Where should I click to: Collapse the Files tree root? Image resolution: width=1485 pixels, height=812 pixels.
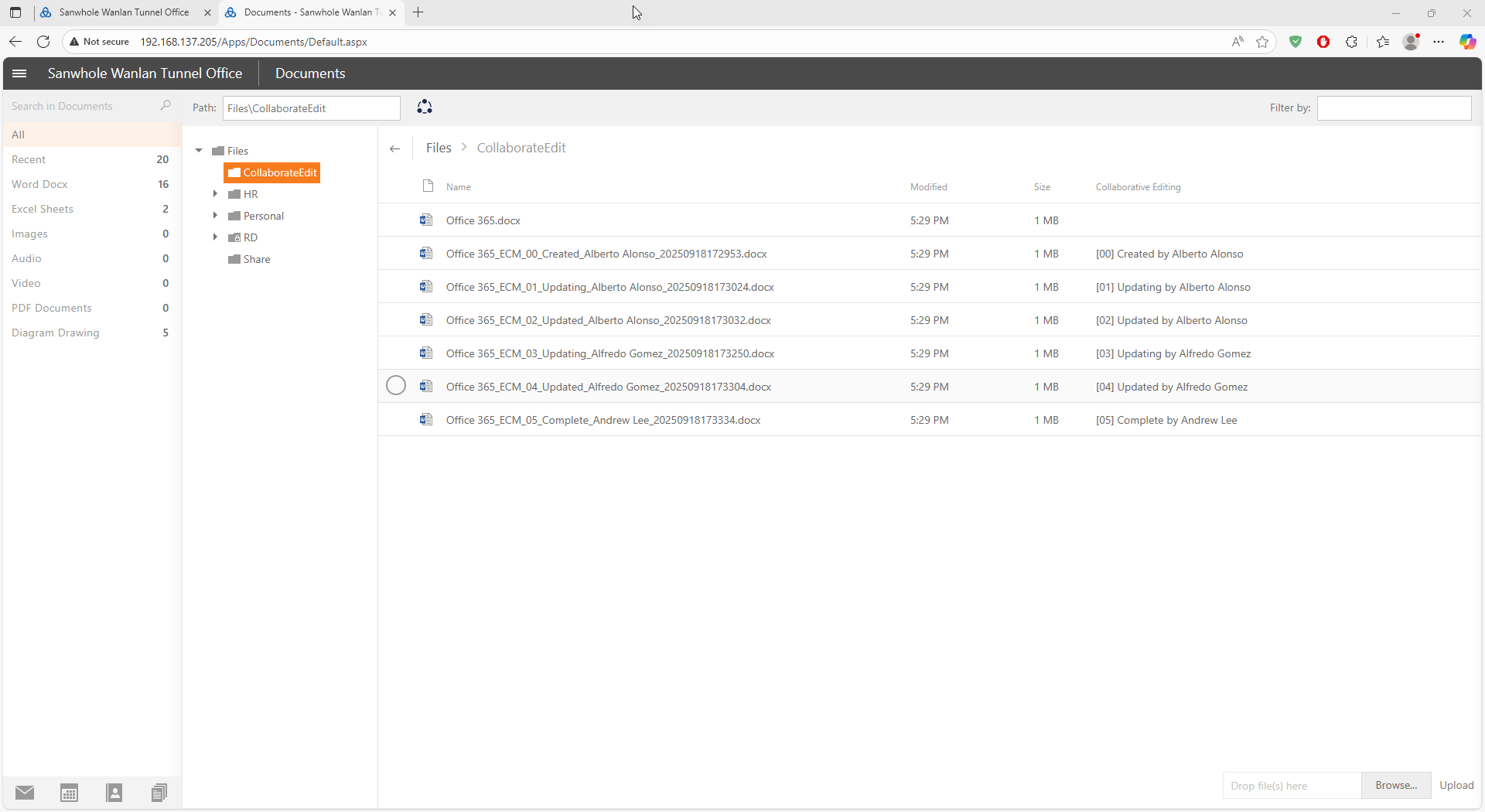pyautogui.click(x=199, y=151)
